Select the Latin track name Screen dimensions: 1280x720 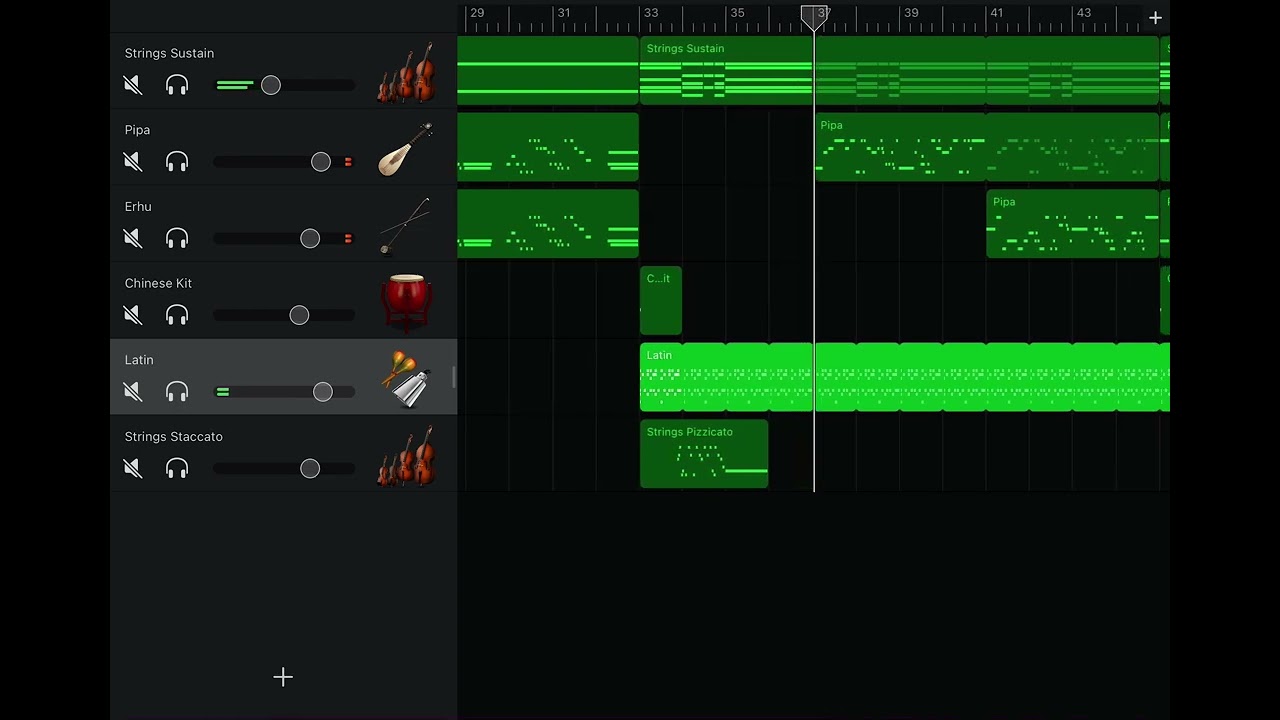pyautogui.click(x=139, y=360)
